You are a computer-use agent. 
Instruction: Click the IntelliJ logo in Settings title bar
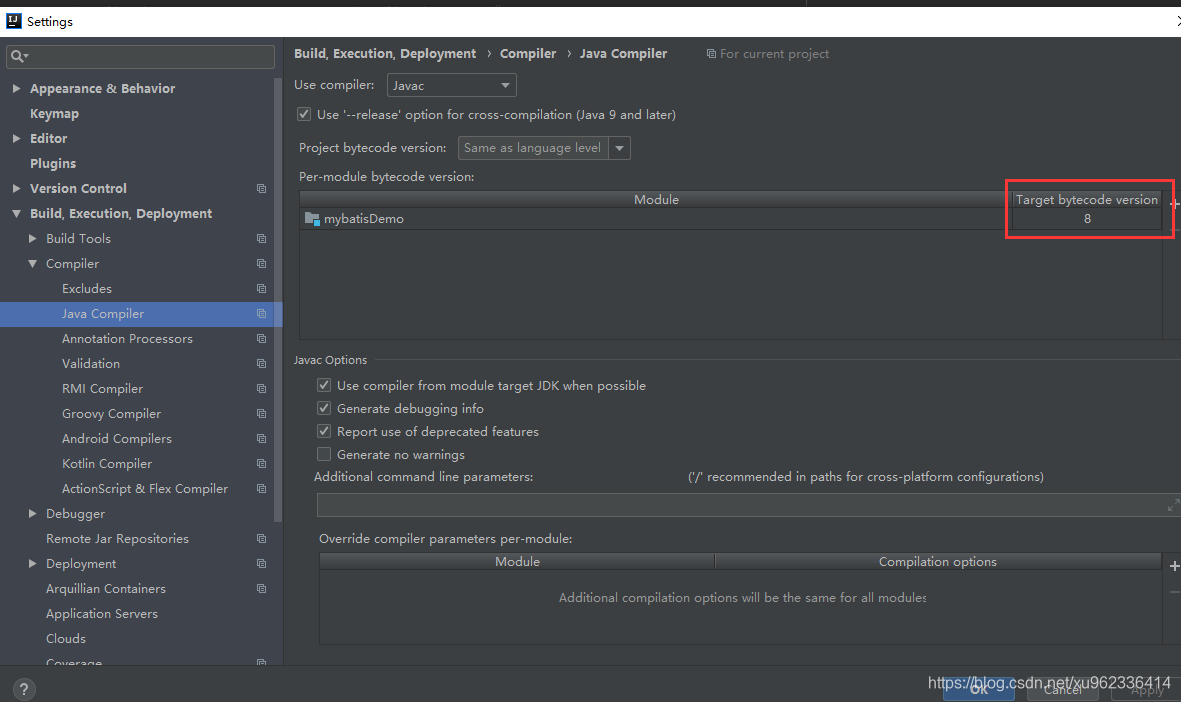(x=14, y=21)
